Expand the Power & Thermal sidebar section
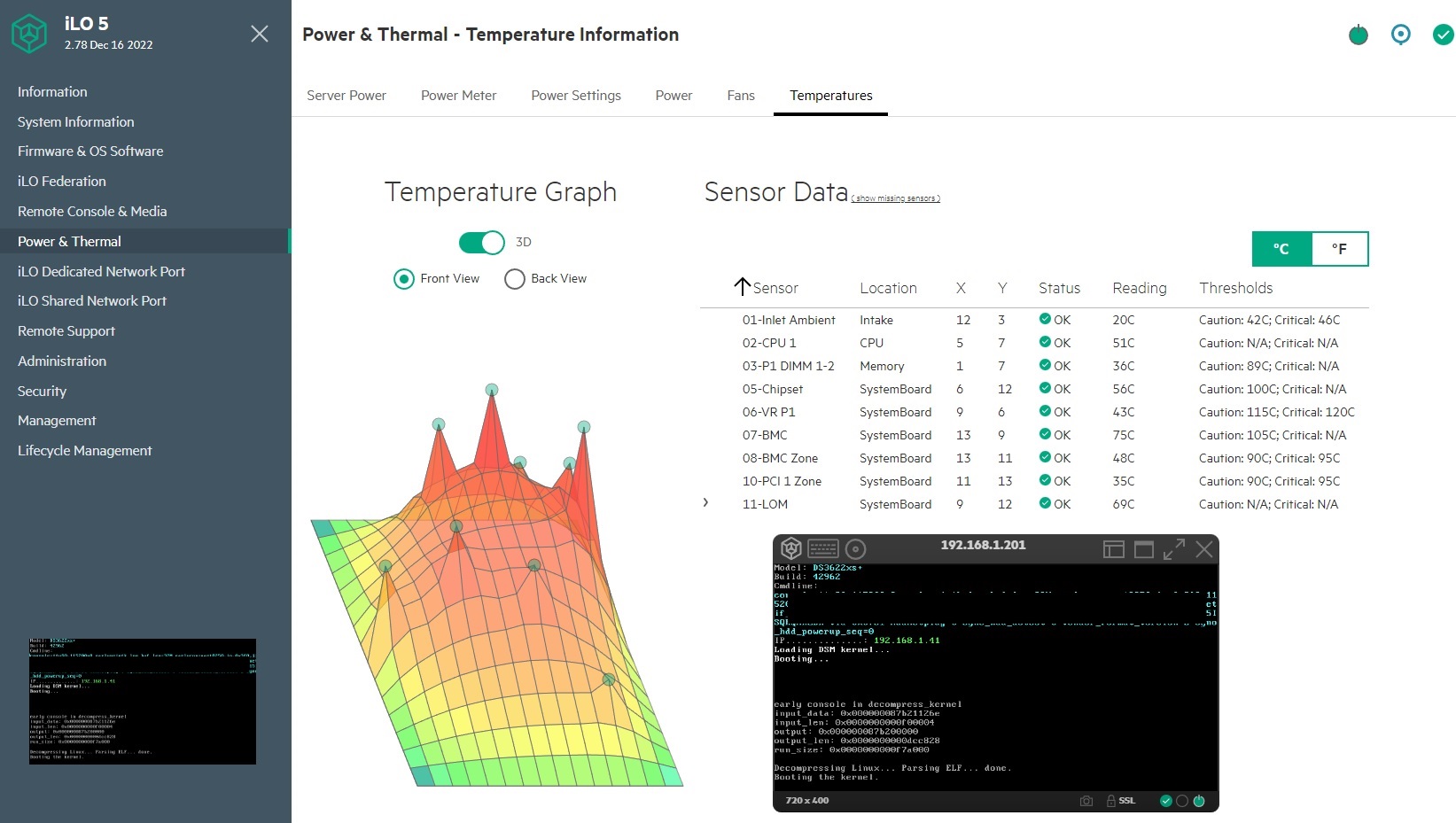Viewport: 1456px width, 823px height. (69, 241)
